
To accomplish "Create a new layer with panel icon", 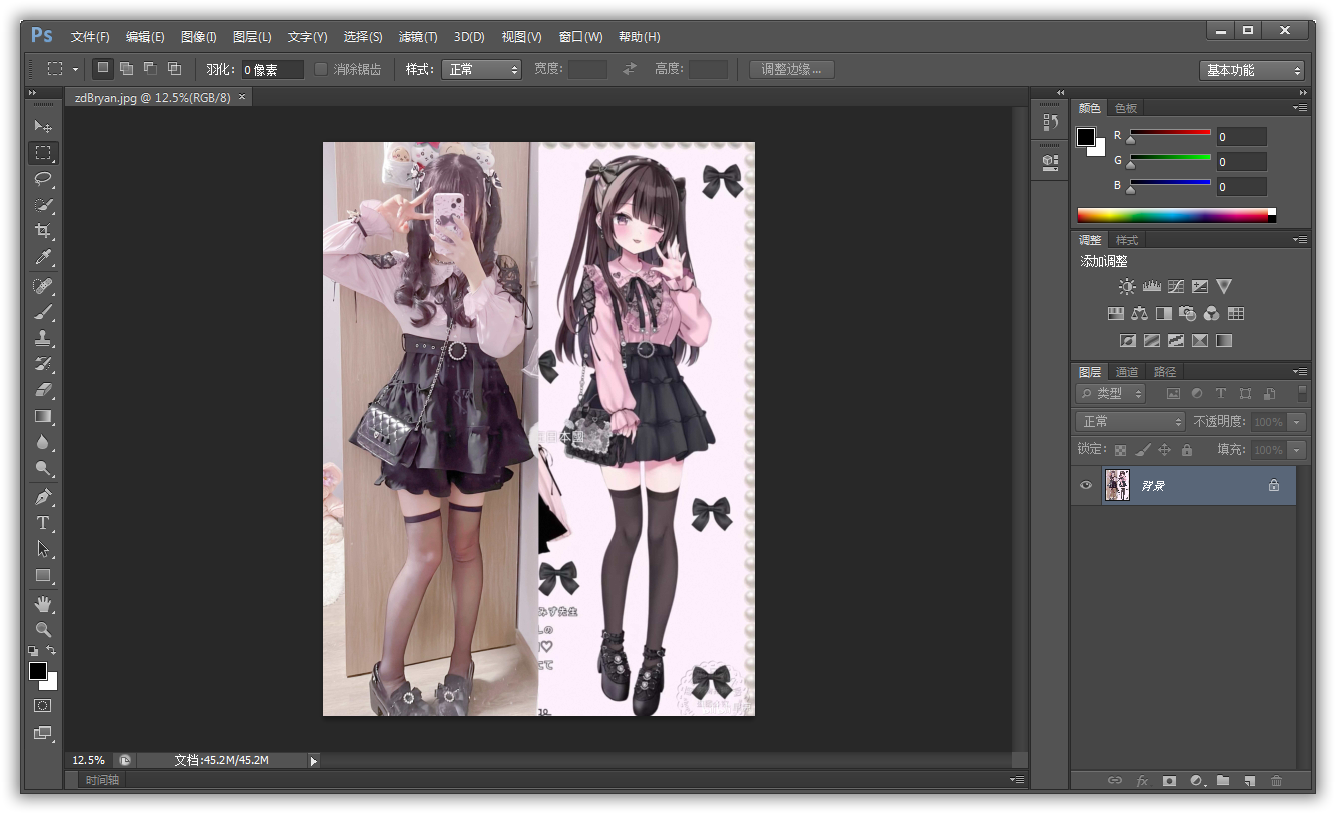I will [x=1249, y=781].
